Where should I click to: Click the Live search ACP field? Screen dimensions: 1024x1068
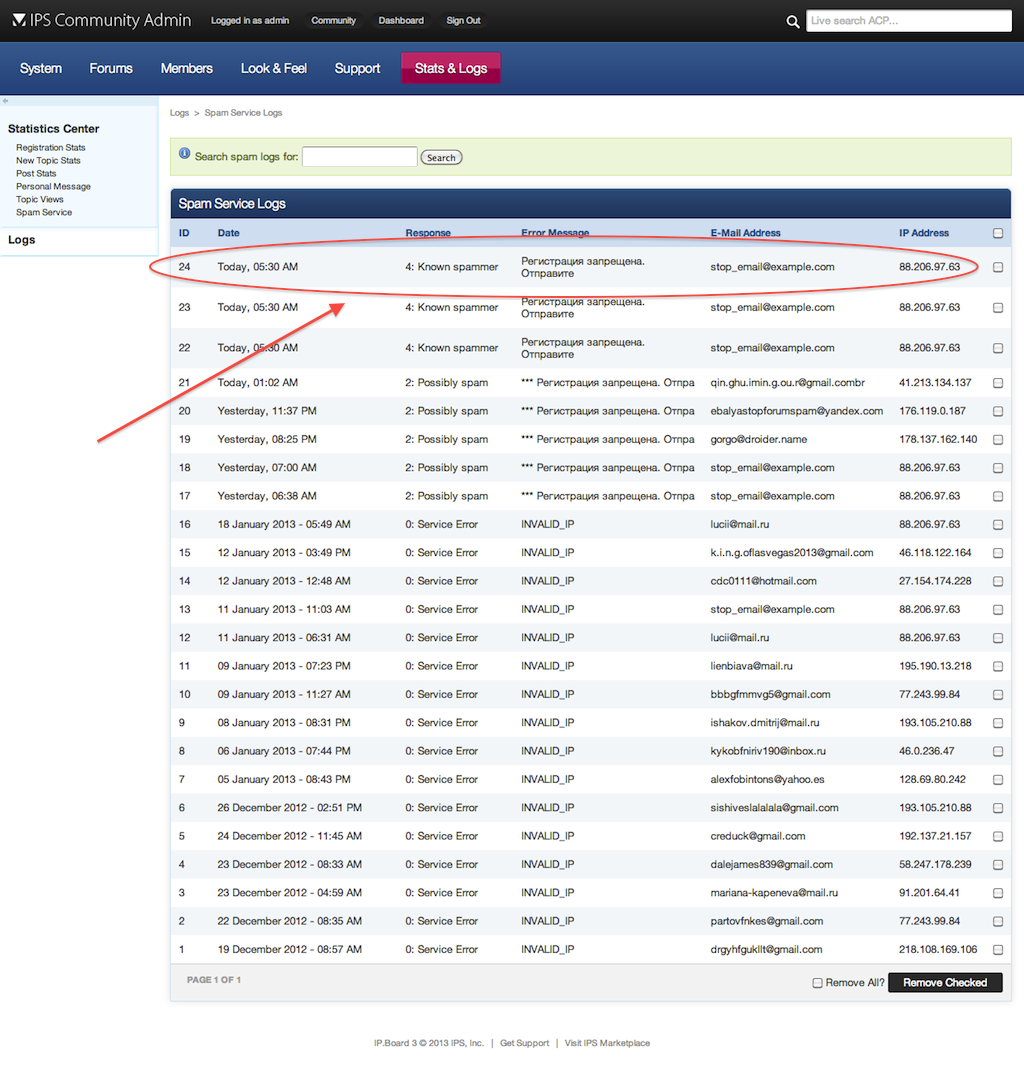(908, 21)
